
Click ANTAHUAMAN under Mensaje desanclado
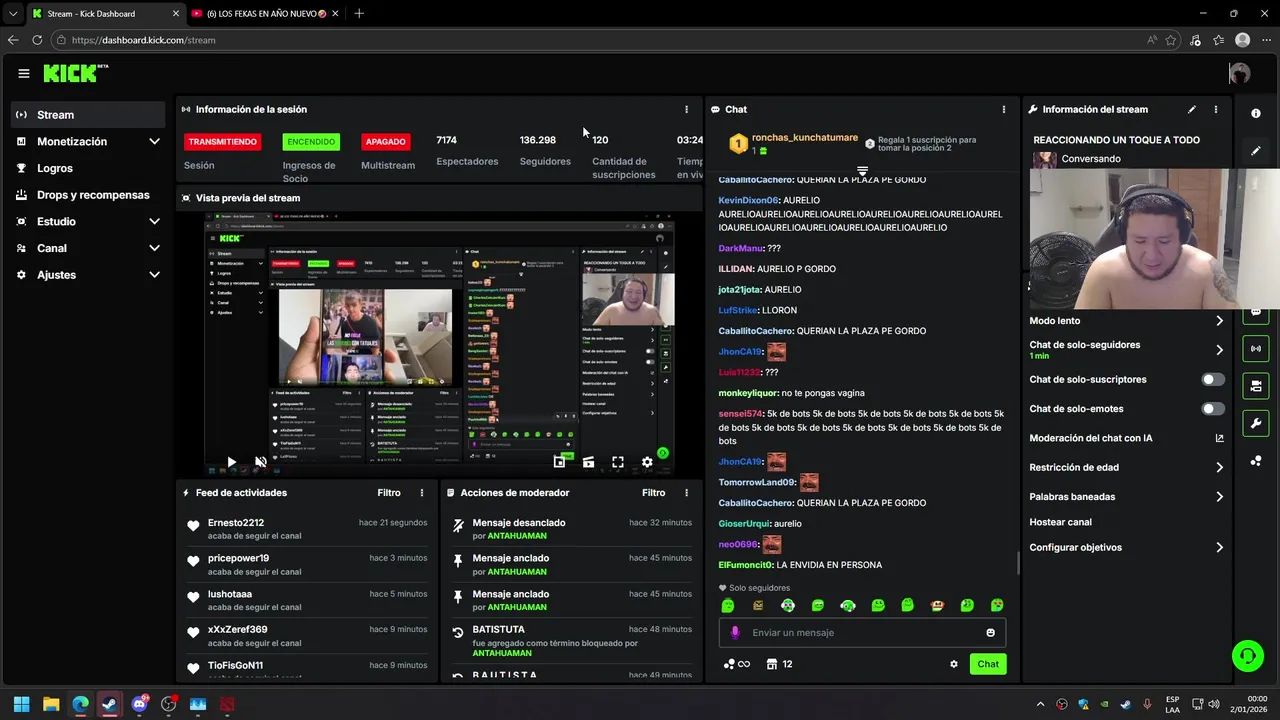[x=517, y=536]
